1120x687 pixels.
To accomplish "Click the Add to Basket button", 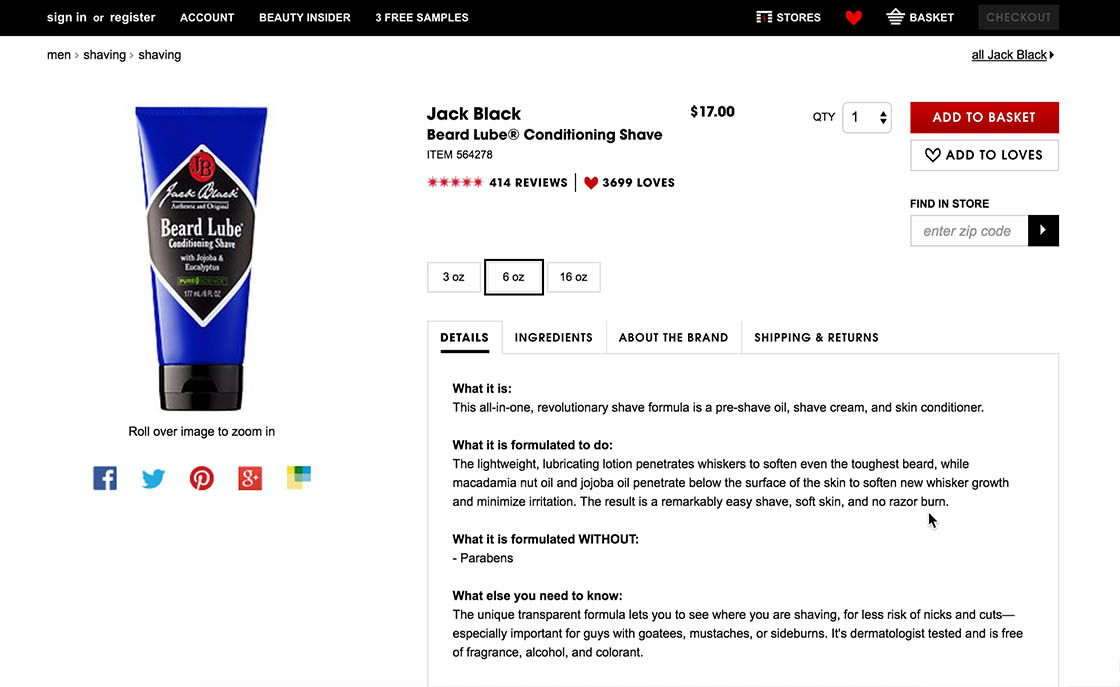I will pos(984,117).
